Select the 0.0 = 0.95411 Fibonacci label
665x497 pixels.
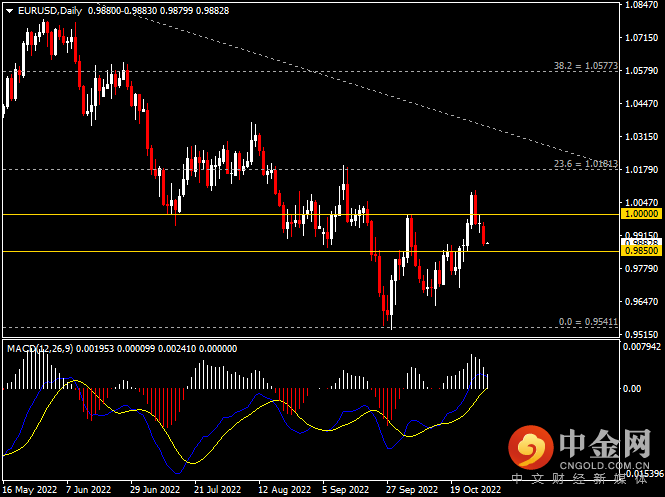(x=588, y=322)
